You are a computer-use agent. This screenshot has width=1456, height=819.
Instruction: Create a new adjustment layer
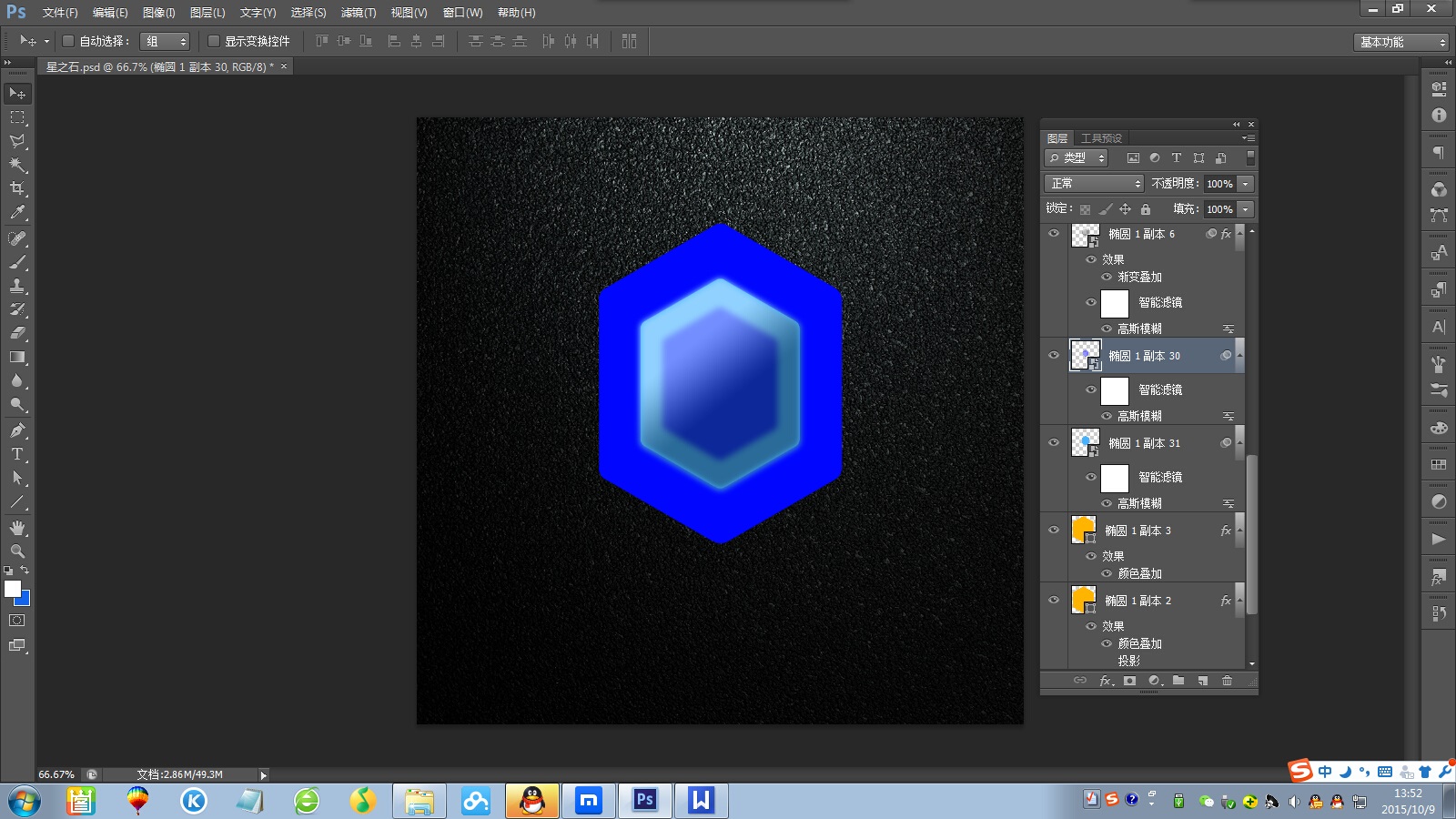coord(1155,681)
